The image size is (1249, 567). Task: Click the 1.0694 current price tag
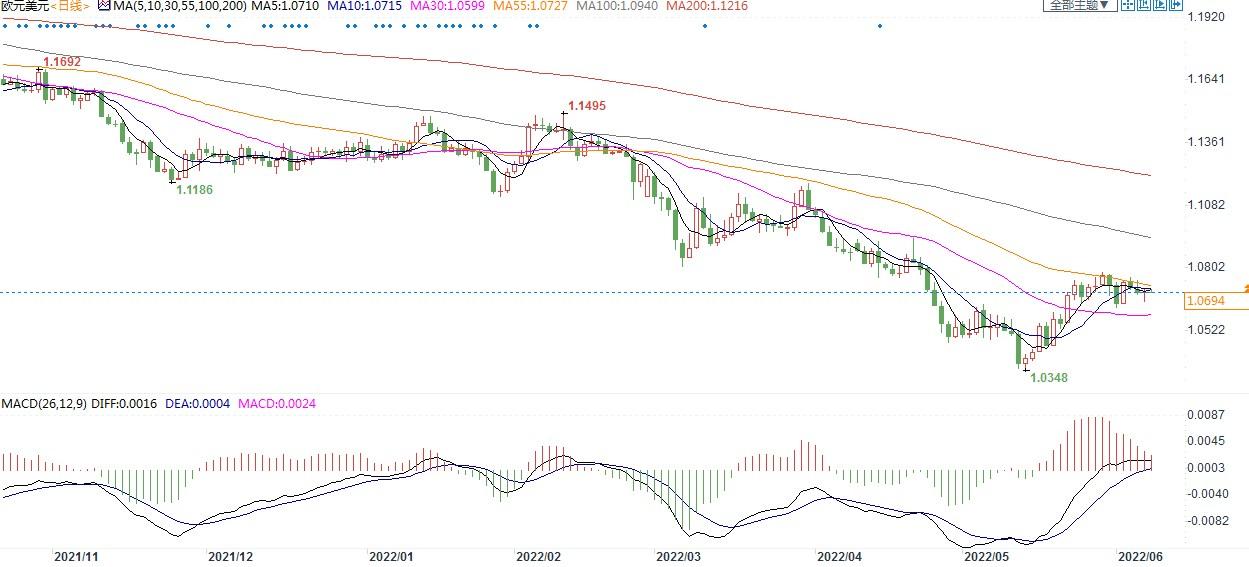(1203, 300)
